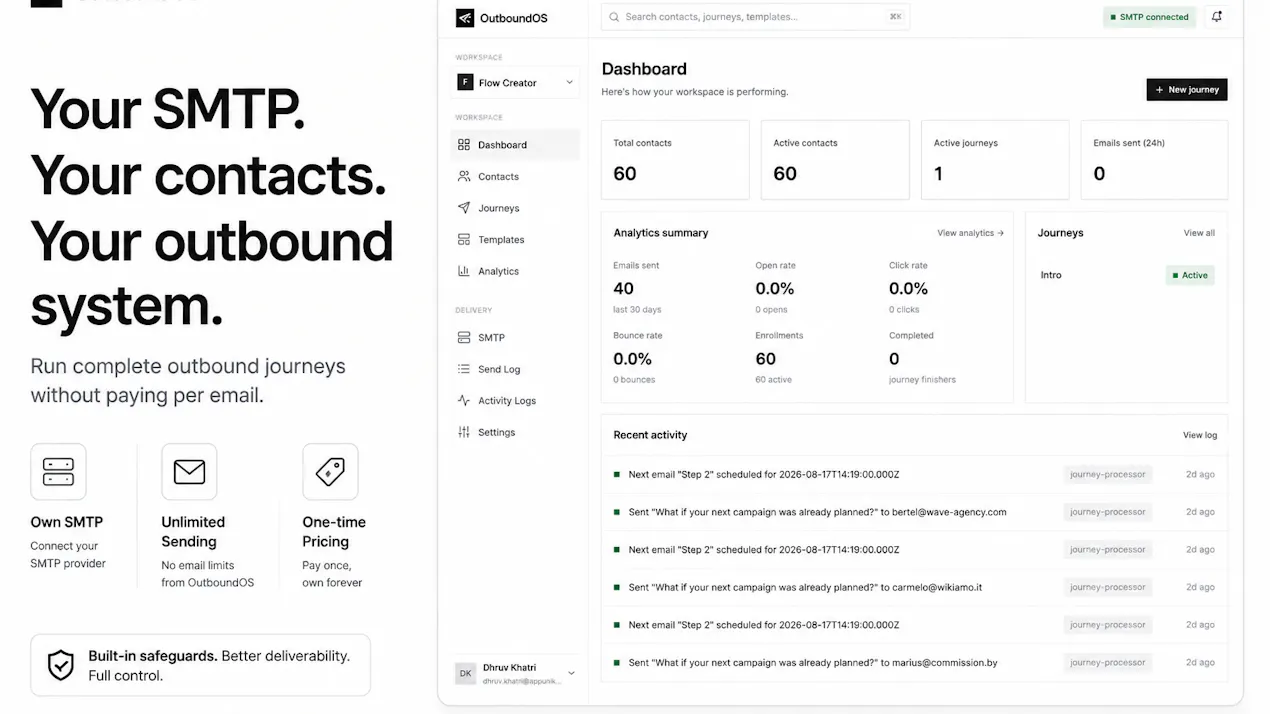This screenshot has height=714, width=1270.
Task: Focus the search contacts, journeys, templates field
Action: tap(755, 17)
